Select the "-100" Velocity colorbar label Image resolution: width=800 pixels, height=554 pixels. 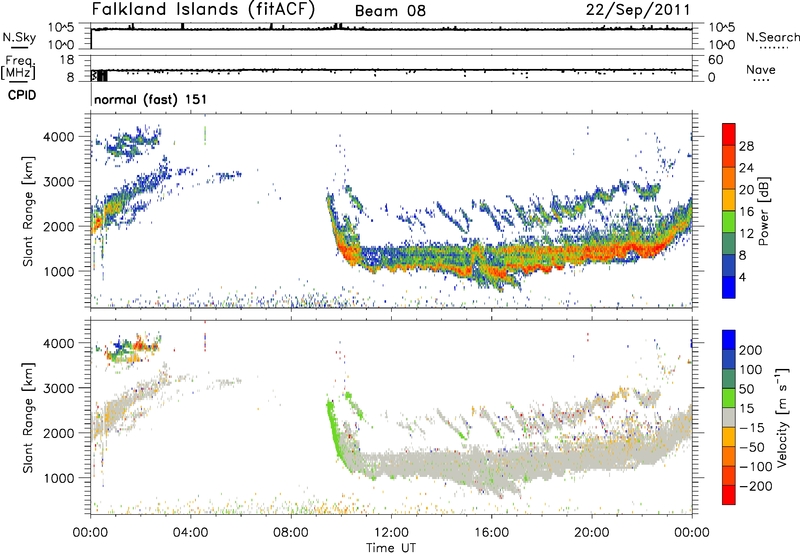(755, 467)
